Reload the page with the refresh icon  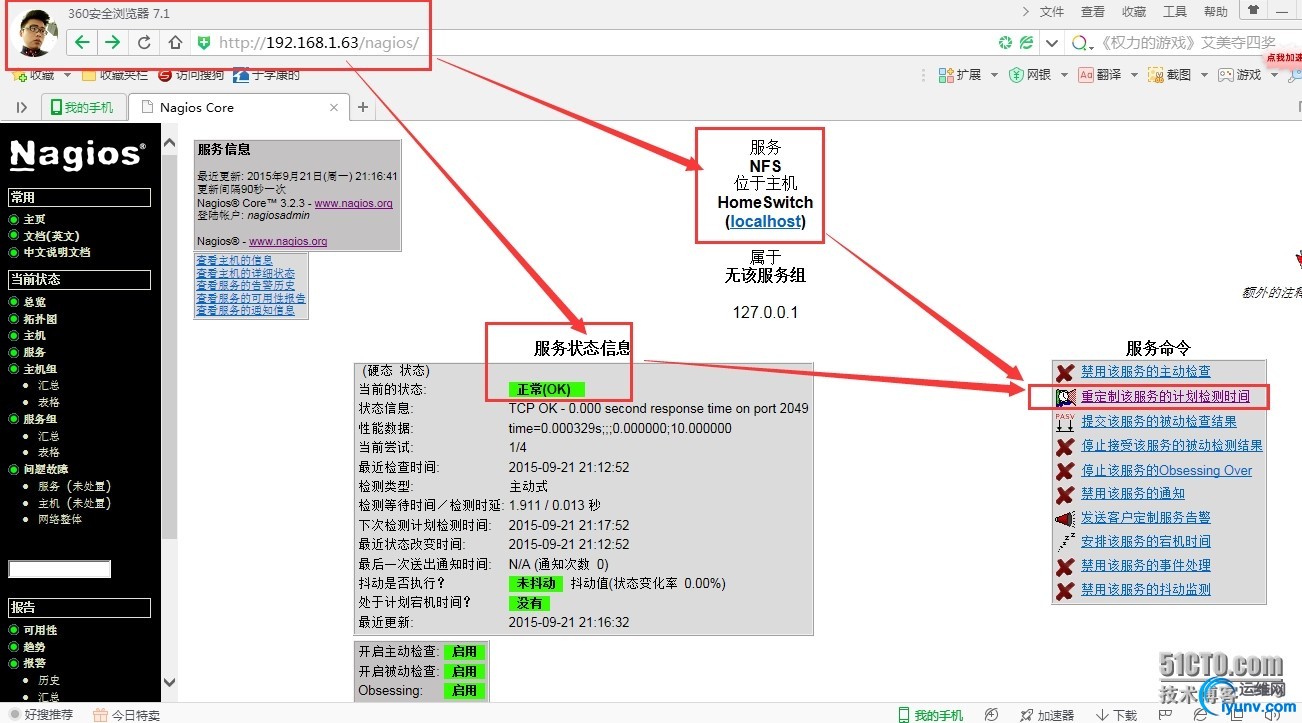click(144, 42)
